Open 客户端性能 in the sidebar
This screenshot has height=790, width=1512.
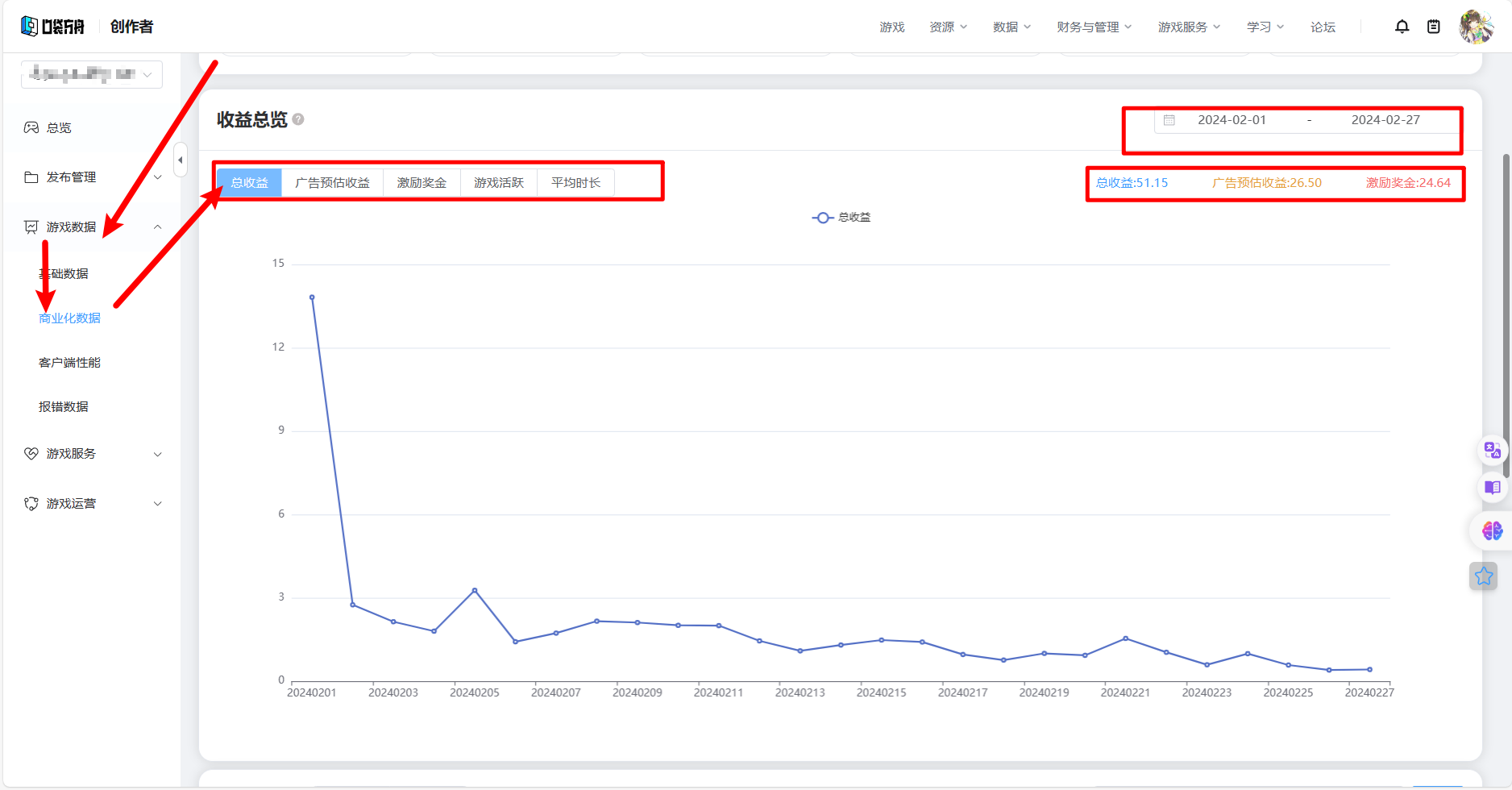(69, 363)
